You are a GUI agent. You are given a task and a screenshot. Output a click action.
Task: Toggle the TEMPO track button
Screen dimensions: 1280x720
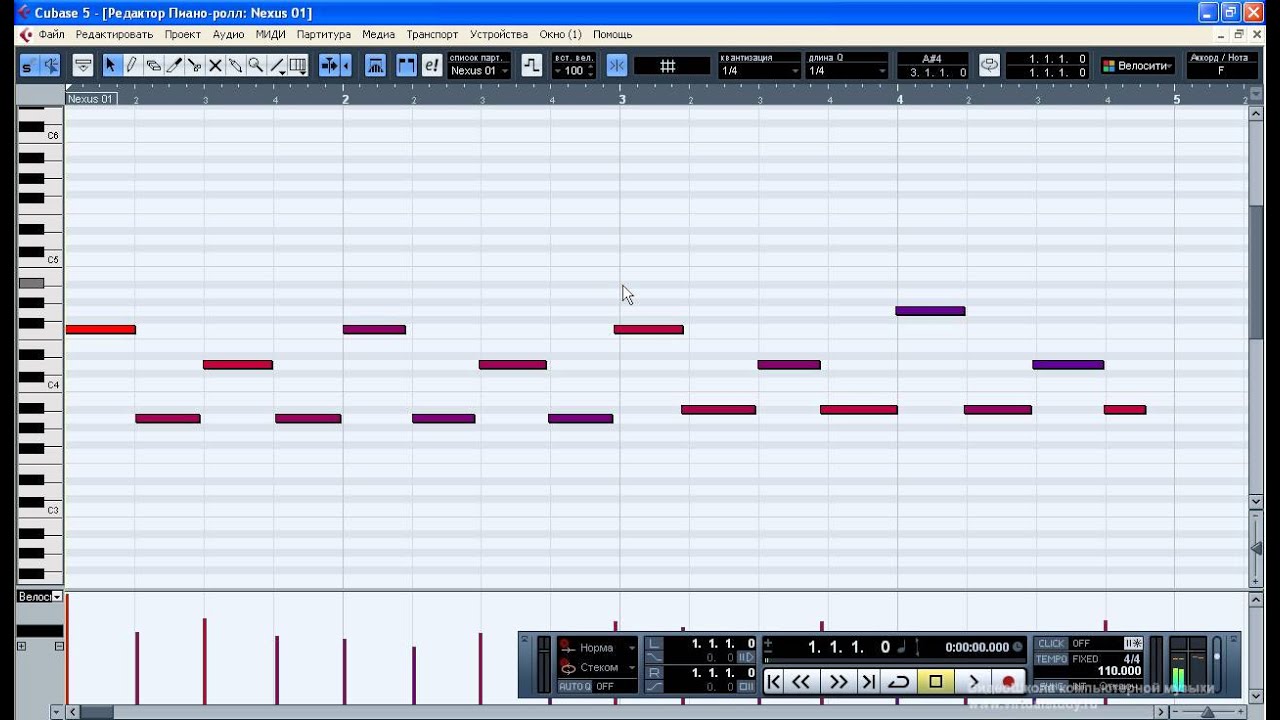(1051, 659)
